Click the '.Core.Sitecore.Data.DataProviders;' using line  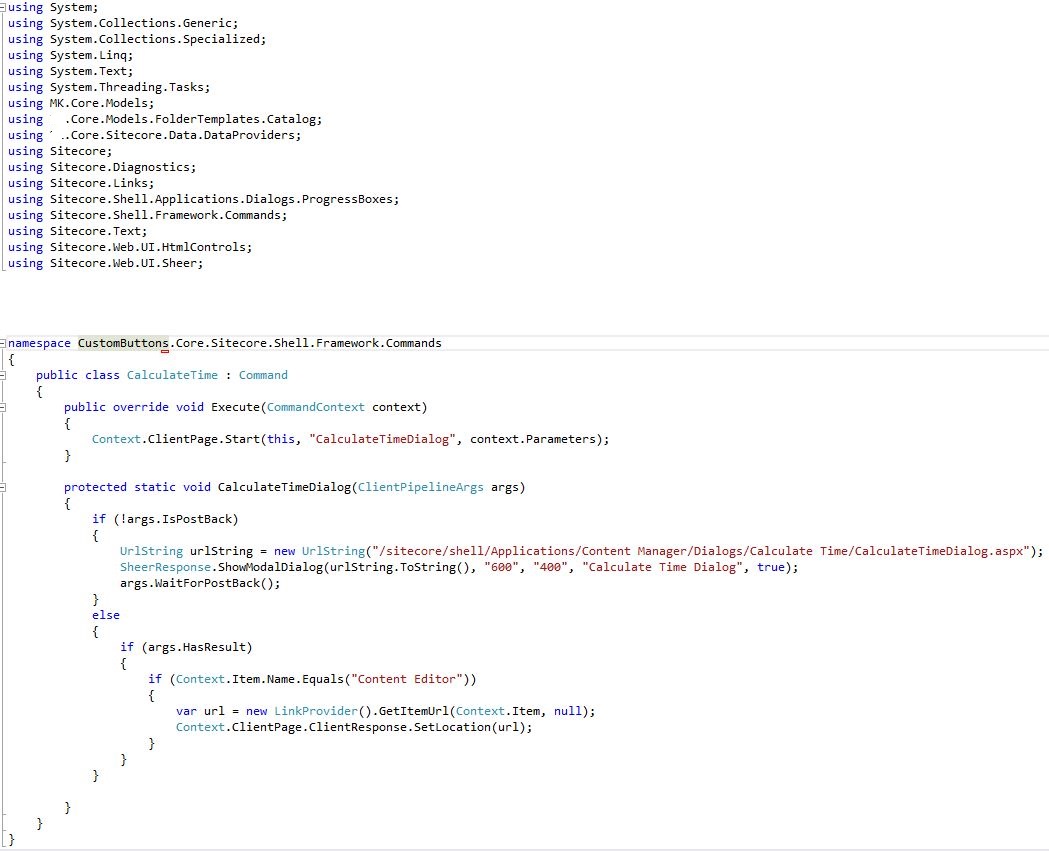[x=154, y=135]
